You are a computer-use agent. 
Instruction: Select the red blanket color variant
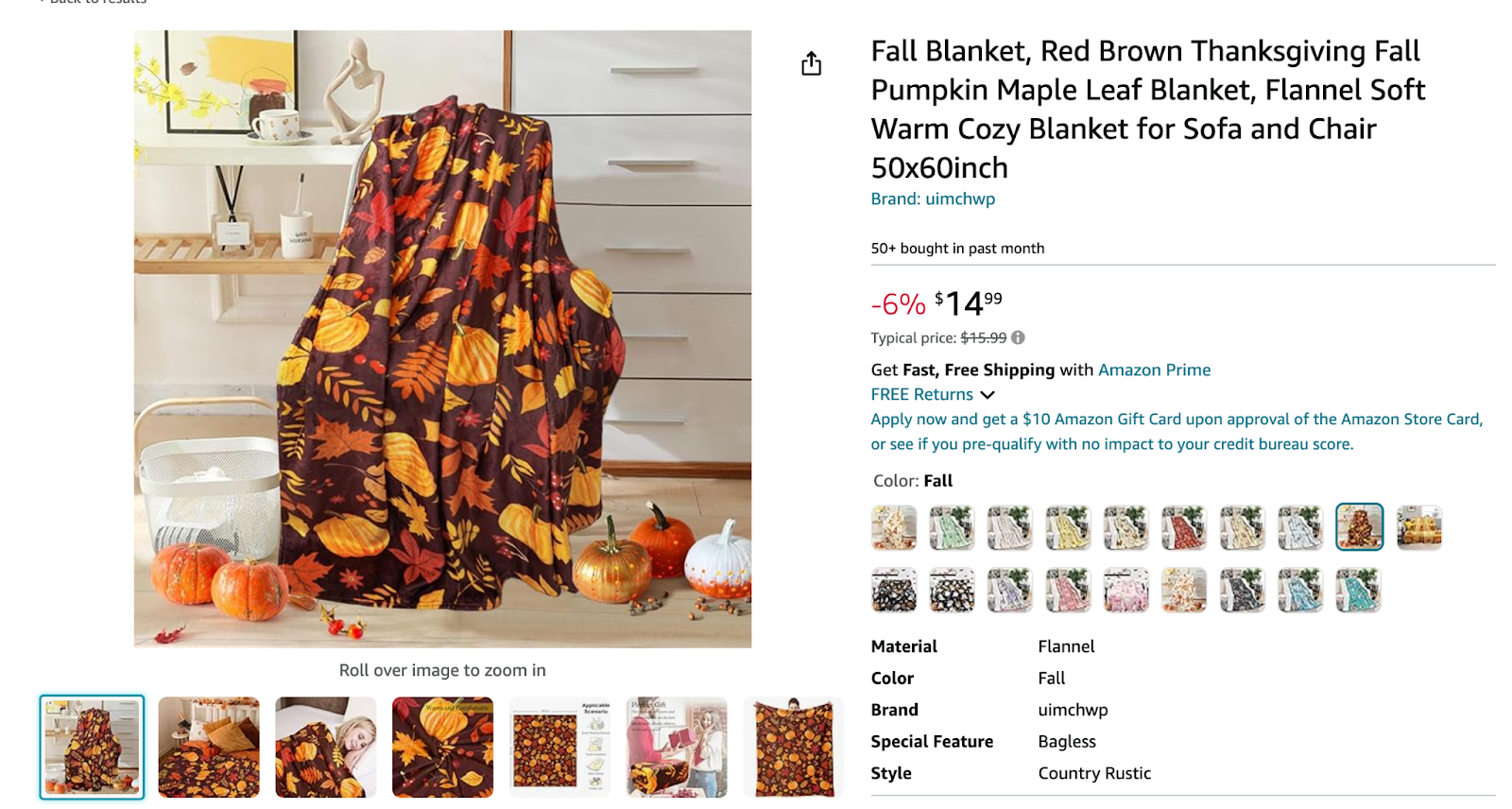[x=1185, y=527]
